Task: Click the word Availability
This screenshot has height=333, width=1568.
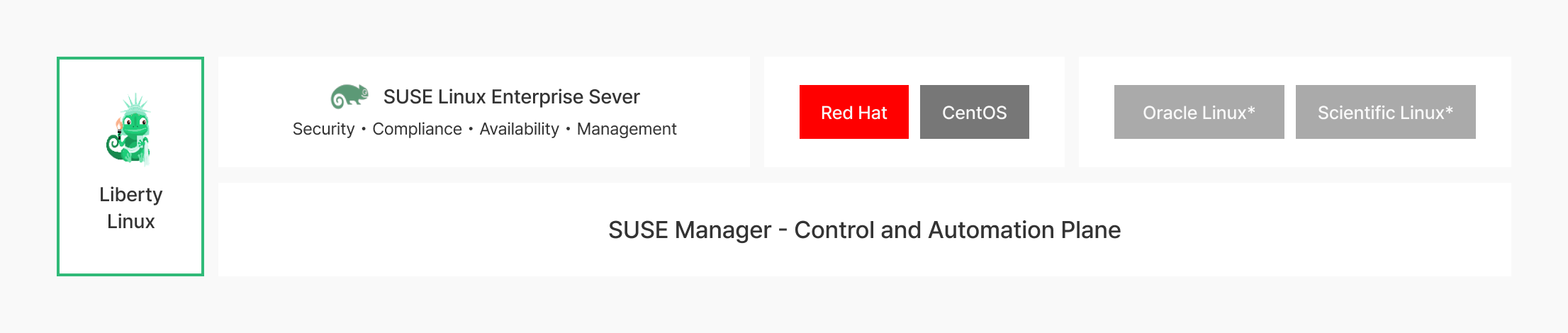Action: tap(519, 129)
